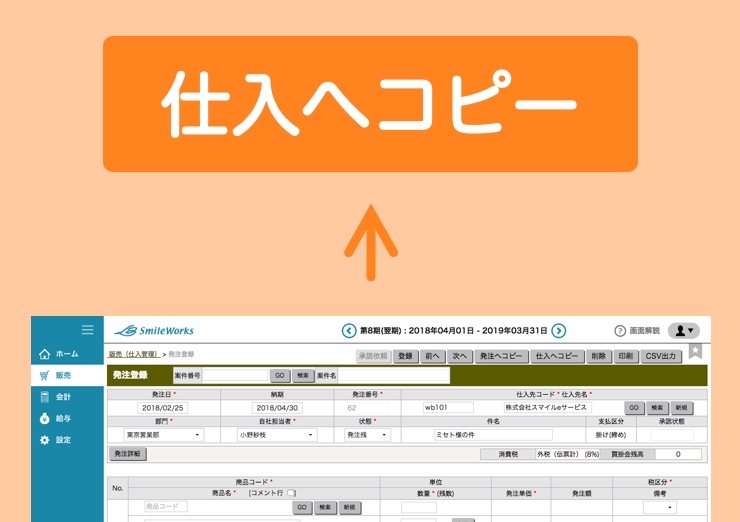
Task: Go to previous record with 前へ
Action: click(432, 356)
